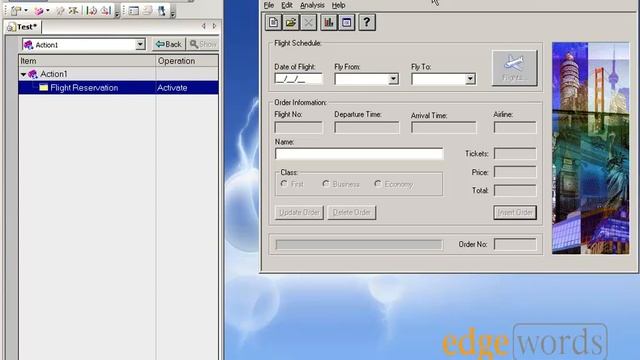Click the Operation column header
Screen dimensions: 640x360
click(x=187, y=61)
